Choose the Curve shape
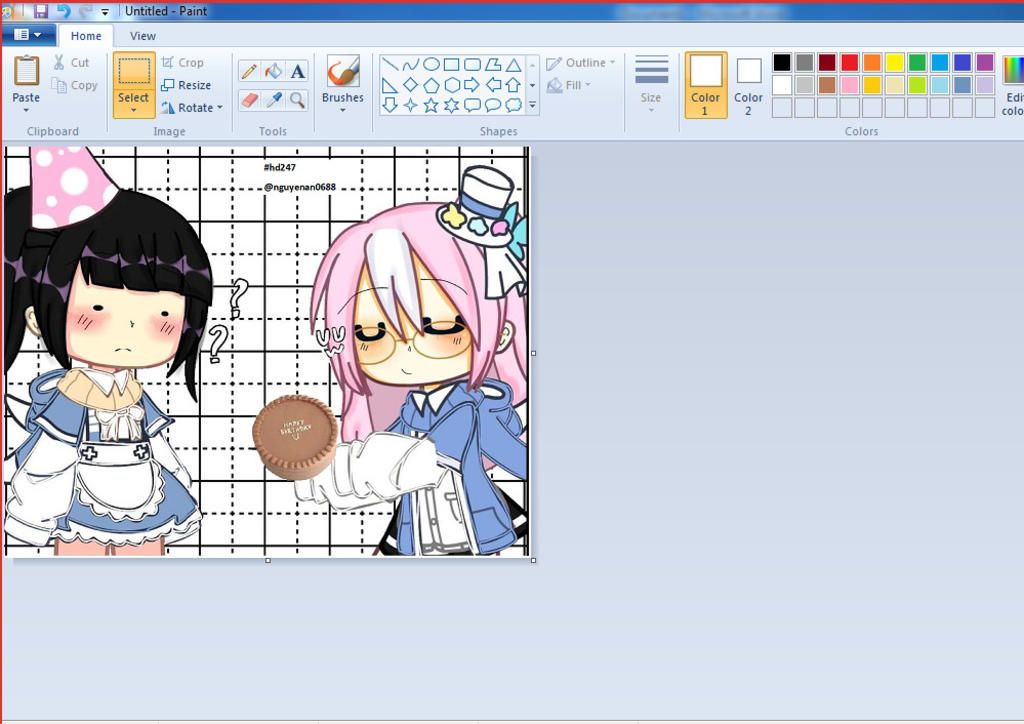The height and width of the screenshot is (724, 1024). (411, 65)
